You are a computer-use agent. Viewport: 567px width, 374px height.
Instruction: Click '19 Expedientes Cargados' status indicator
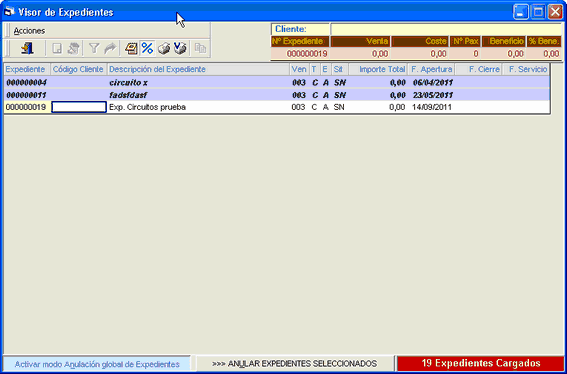click(x=481, y=363)
